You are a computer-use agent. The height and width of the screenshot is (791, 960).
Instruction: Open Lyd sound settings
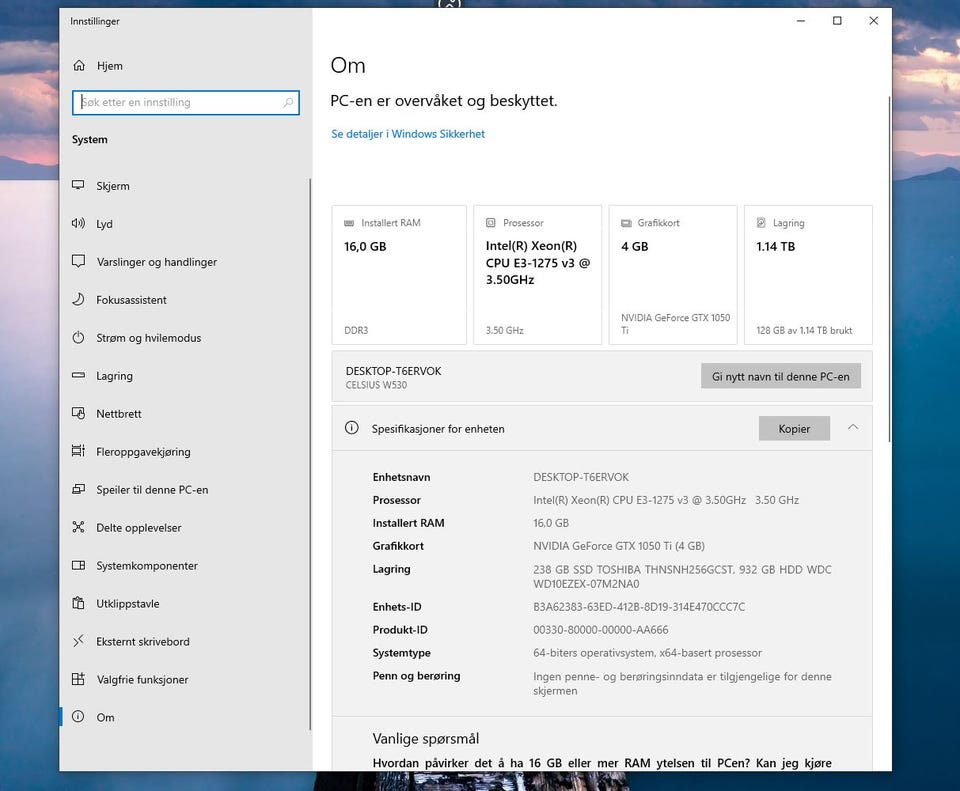pyautogui.click(x=104, y=224)
